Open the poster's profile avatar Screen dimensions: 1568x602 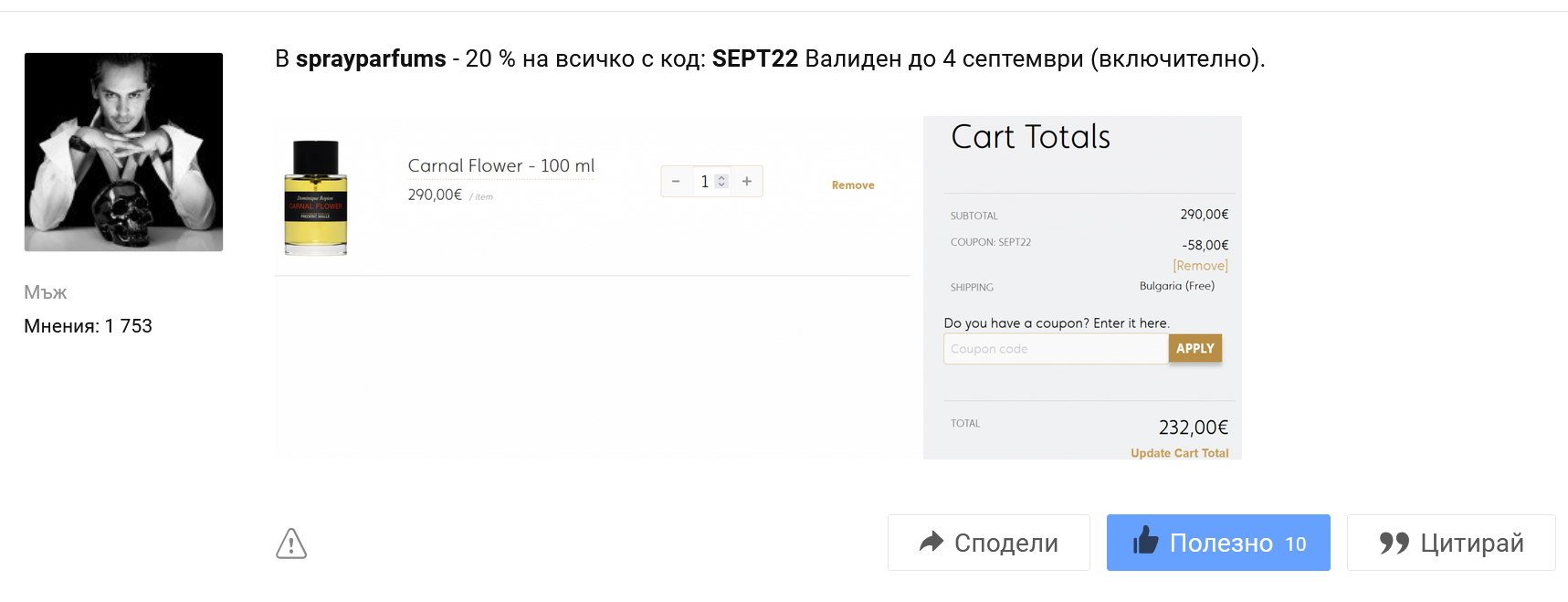123,152
